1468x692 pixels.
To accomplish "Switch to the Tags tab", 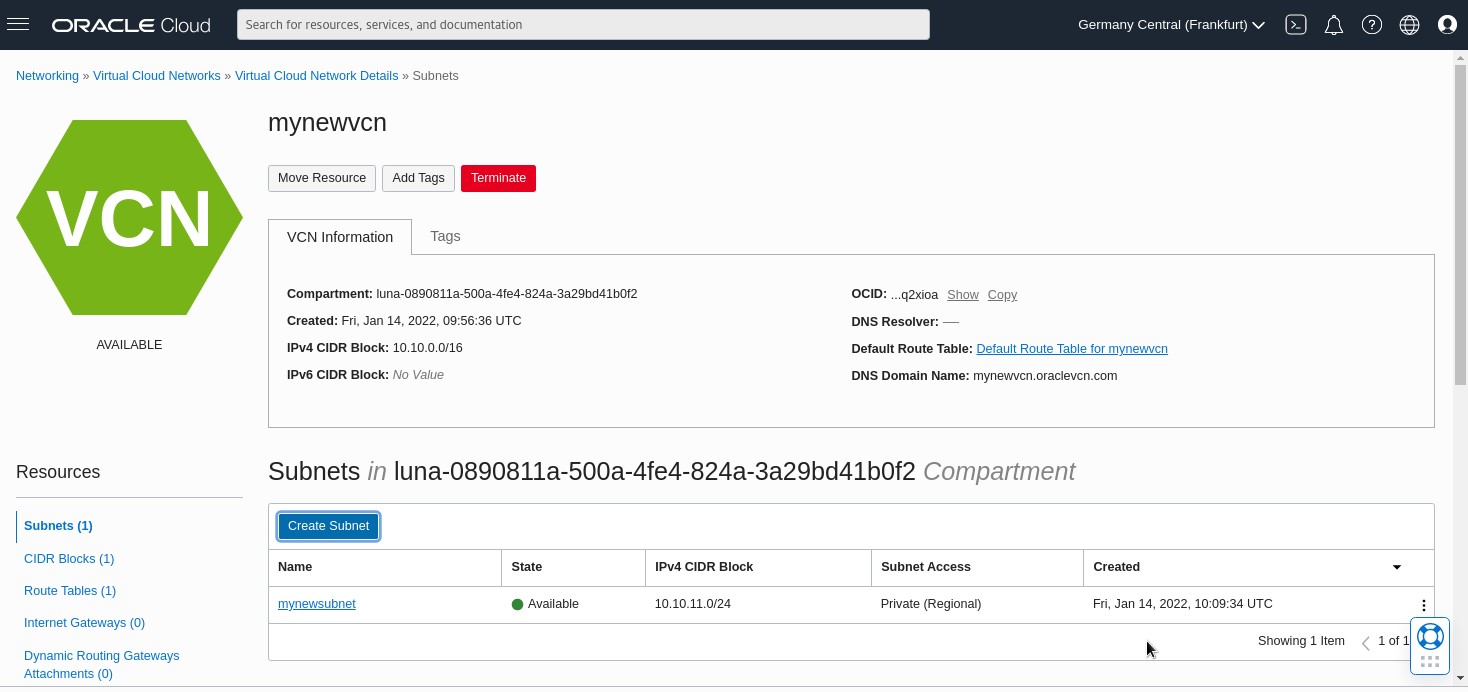I will coord(445,236).
